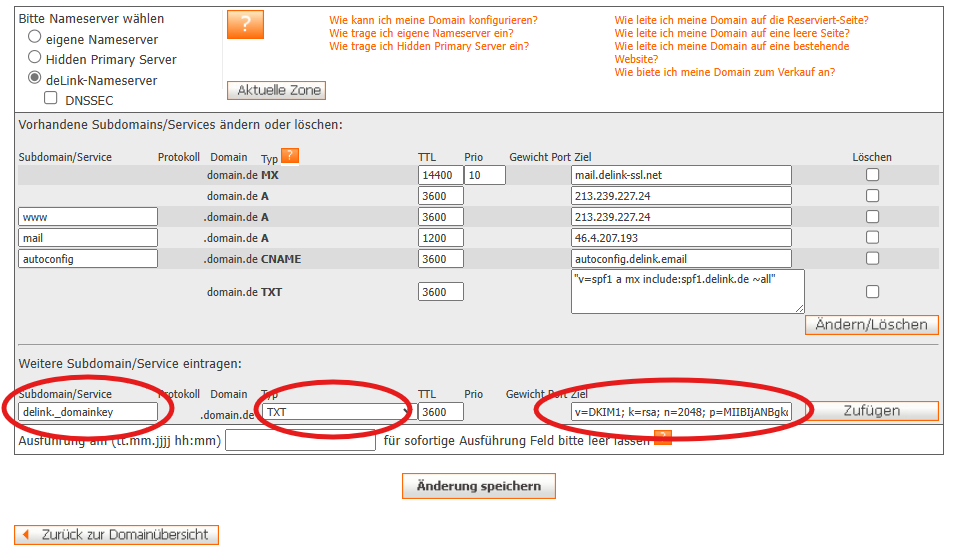Select the eigene Nameserver radio button
This screenshot has width=954, height=552.
click(x=35, y=37)
